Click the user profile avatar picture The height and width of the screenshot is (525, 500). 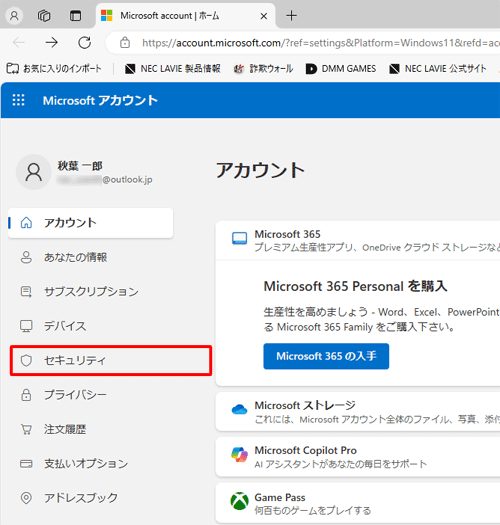(x=33, y=172)
